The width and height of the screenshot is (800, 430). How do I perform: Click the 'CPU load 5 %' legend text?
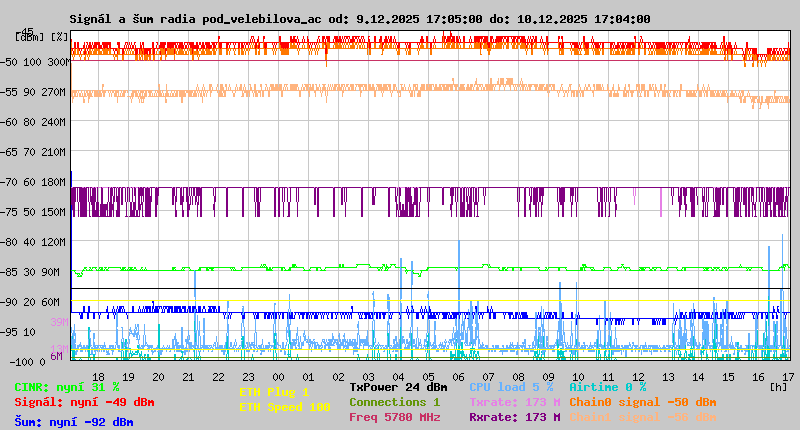[511, 387]
